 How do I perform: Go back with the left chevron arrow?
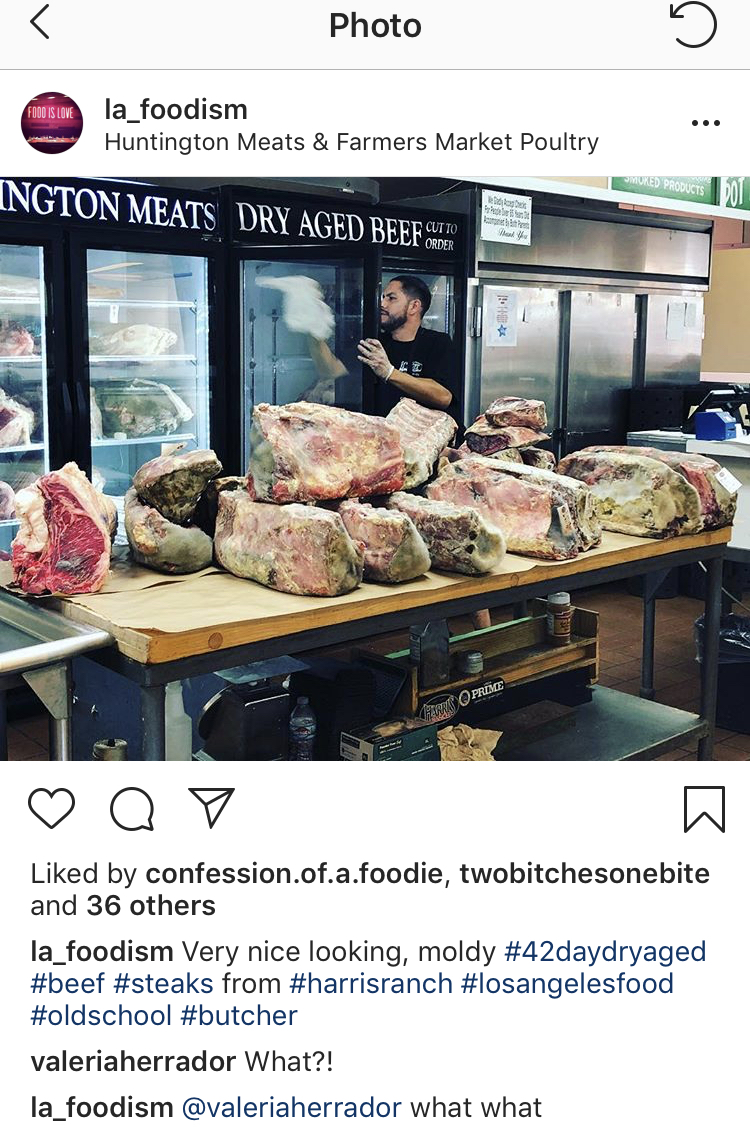40,22
